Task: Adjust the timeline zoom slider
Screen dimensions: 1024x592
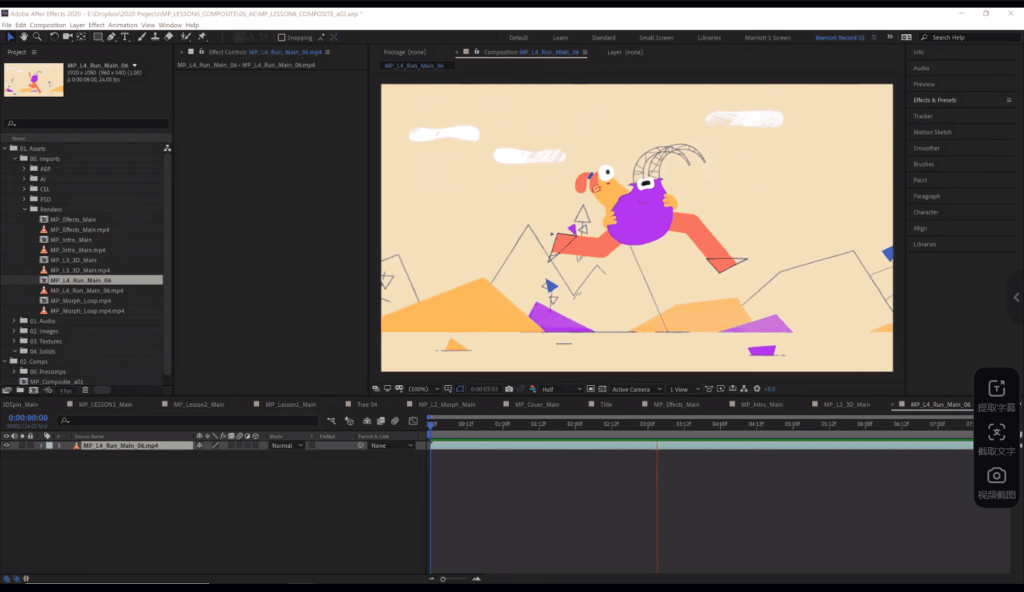Action: tap(443, 579)
